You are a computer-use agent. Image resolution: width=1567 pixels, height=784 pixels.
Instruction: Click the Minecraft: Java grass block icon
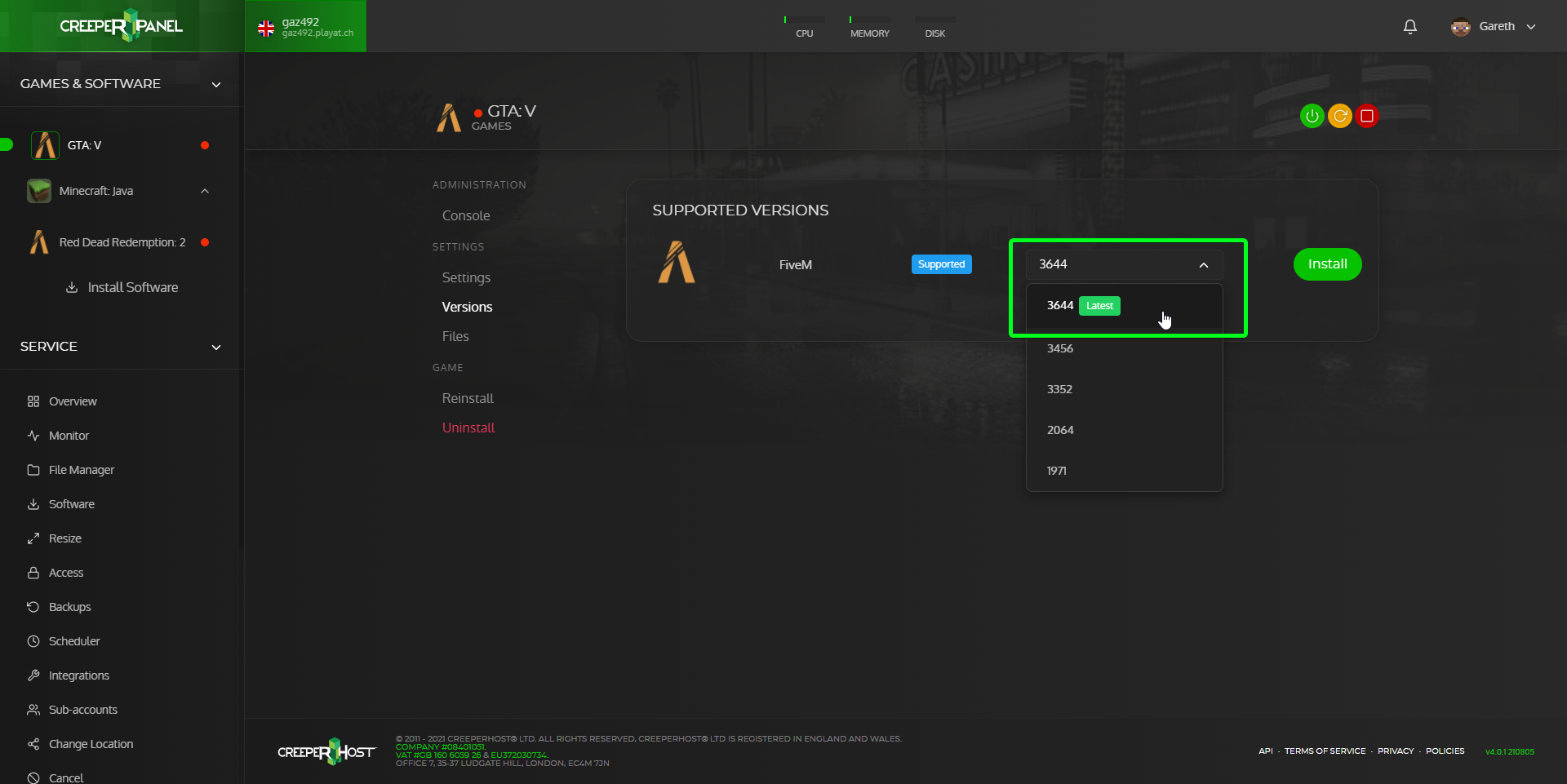(x=39, y=191)
